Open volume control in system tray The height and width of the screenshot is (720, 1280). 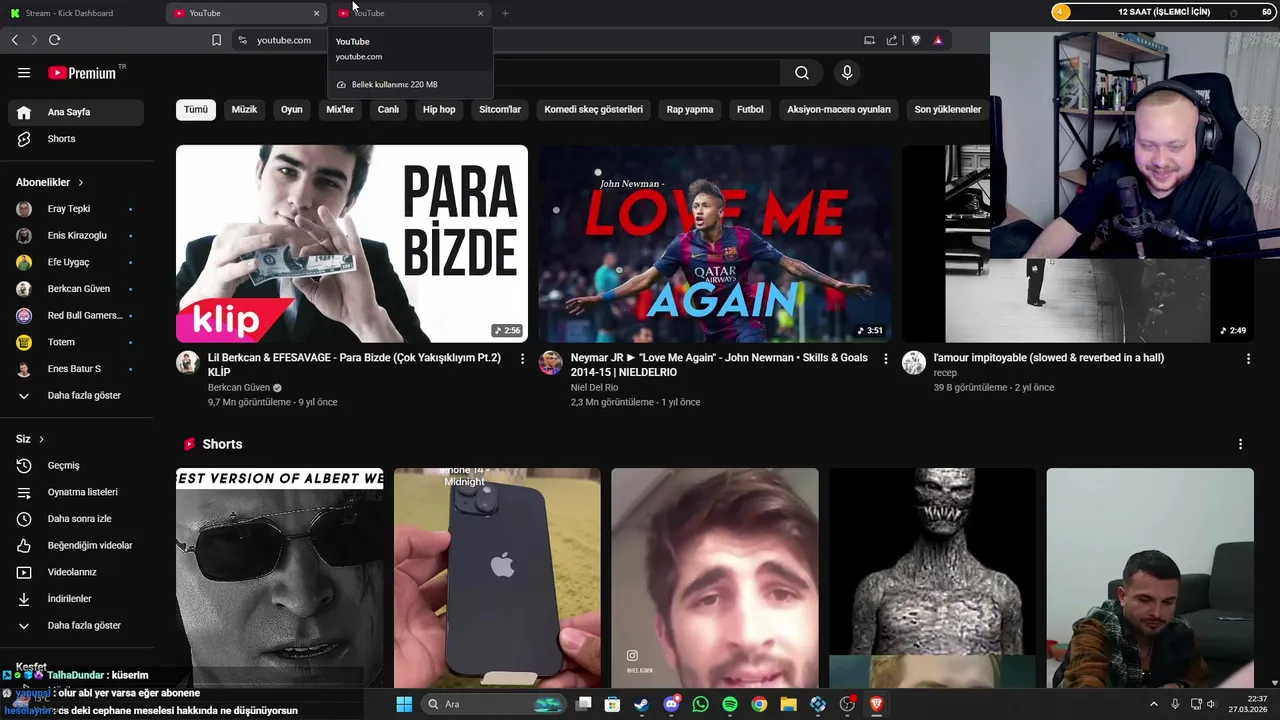click(1211, 704)
